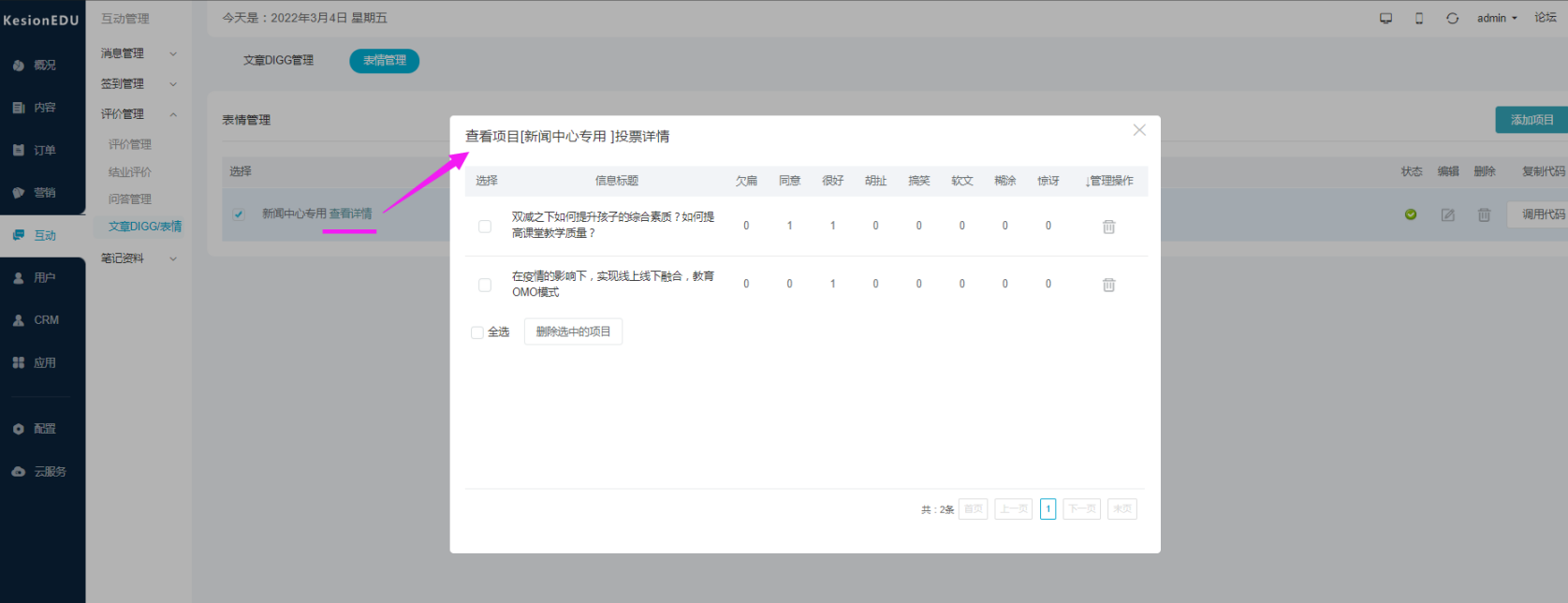Open 云服务 in the left sidebar
The width and height of the screenshot is (1568, 603).
click(x=43, y=472)
